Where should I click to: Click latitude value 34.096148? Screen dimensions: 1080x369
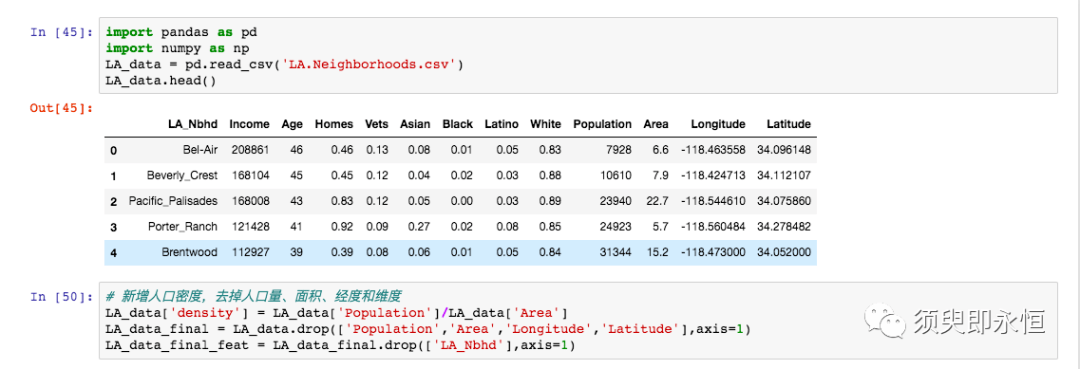pyautogui.click(x=784, y=149)
